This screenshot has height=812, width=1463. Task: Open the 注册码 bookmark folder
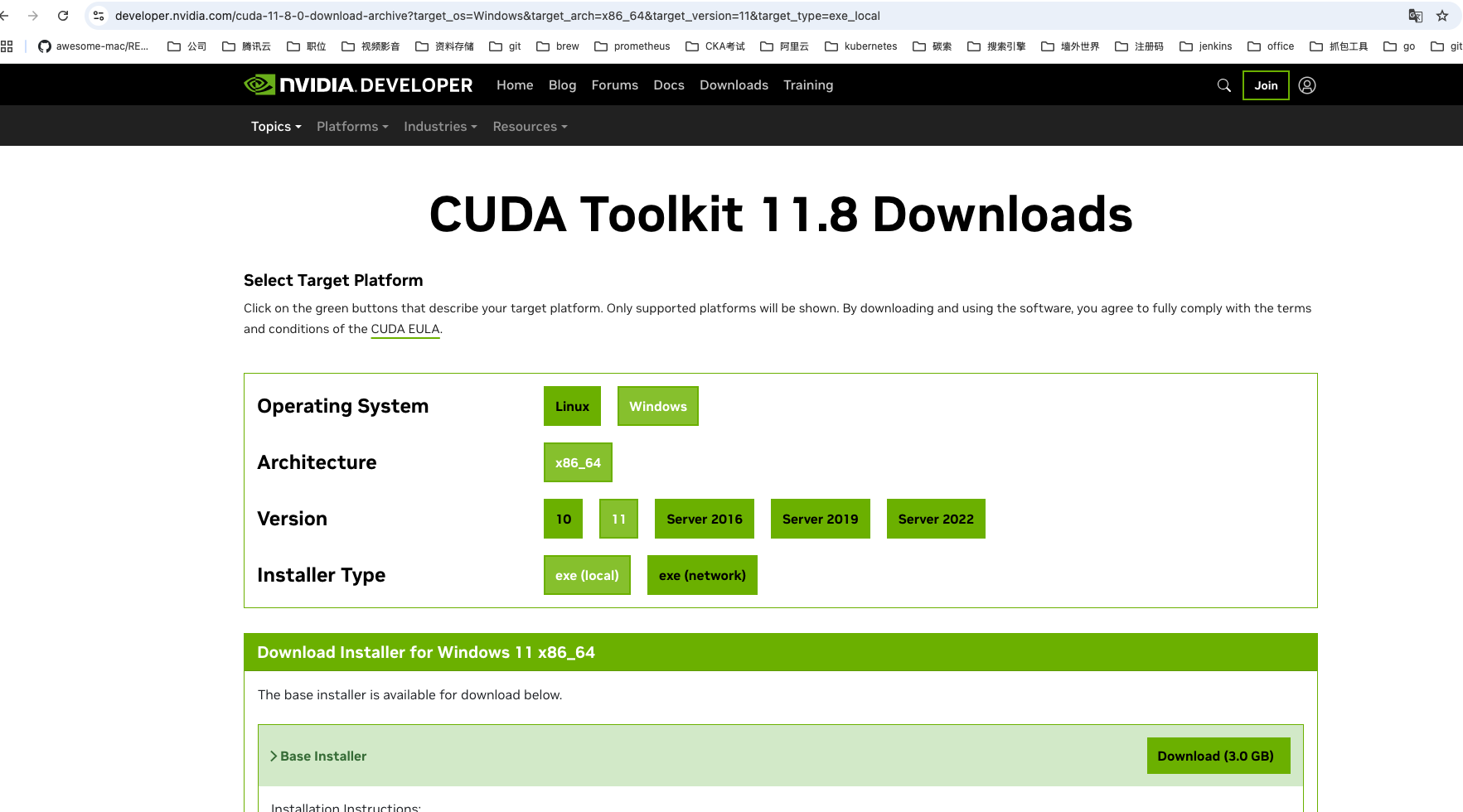point(1139,46)
